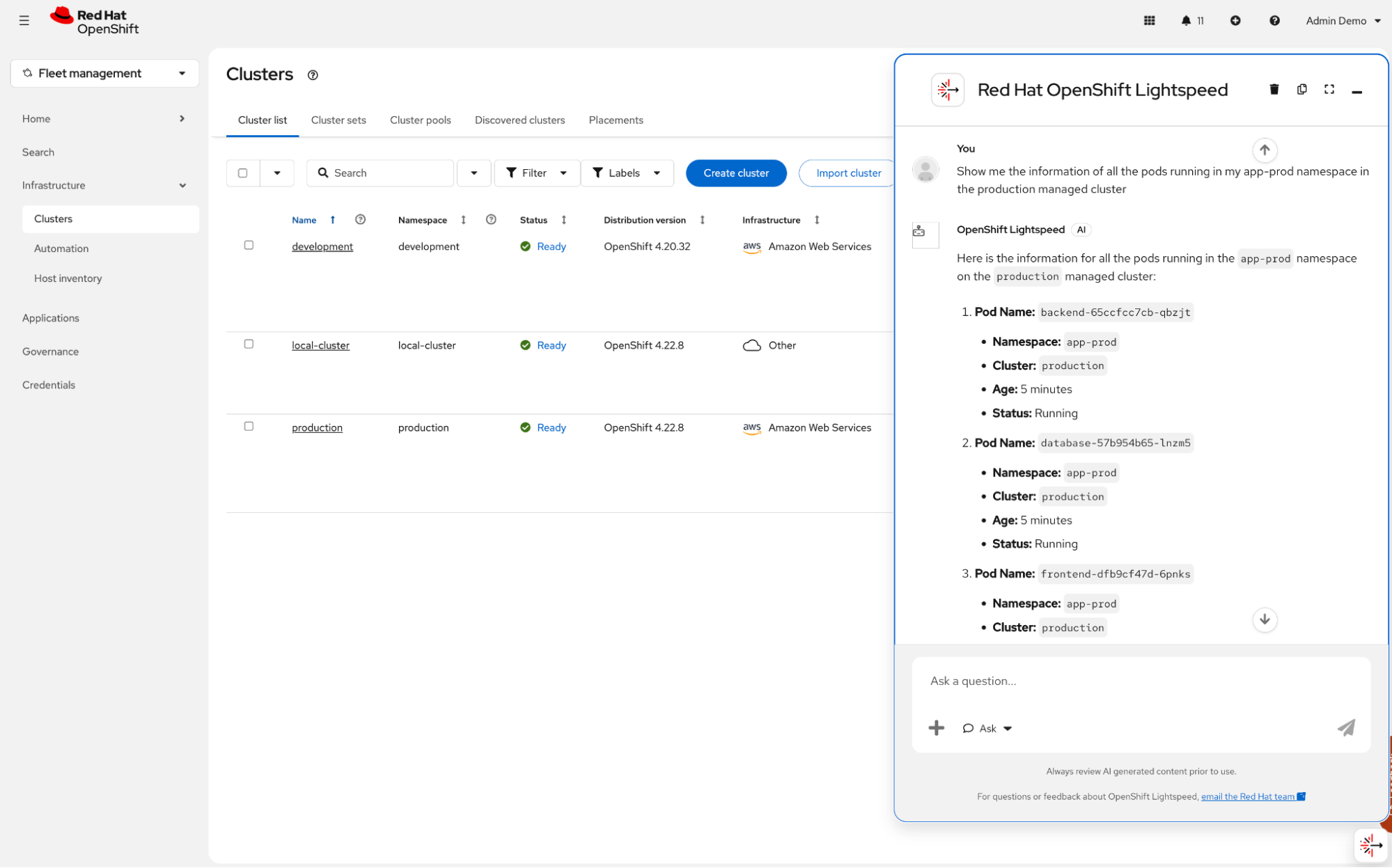Image resolution: width=1392 pixels, height=868 pixels.
Task: Switch to the Cluster sets tab
Action: (x=338, y=120)
